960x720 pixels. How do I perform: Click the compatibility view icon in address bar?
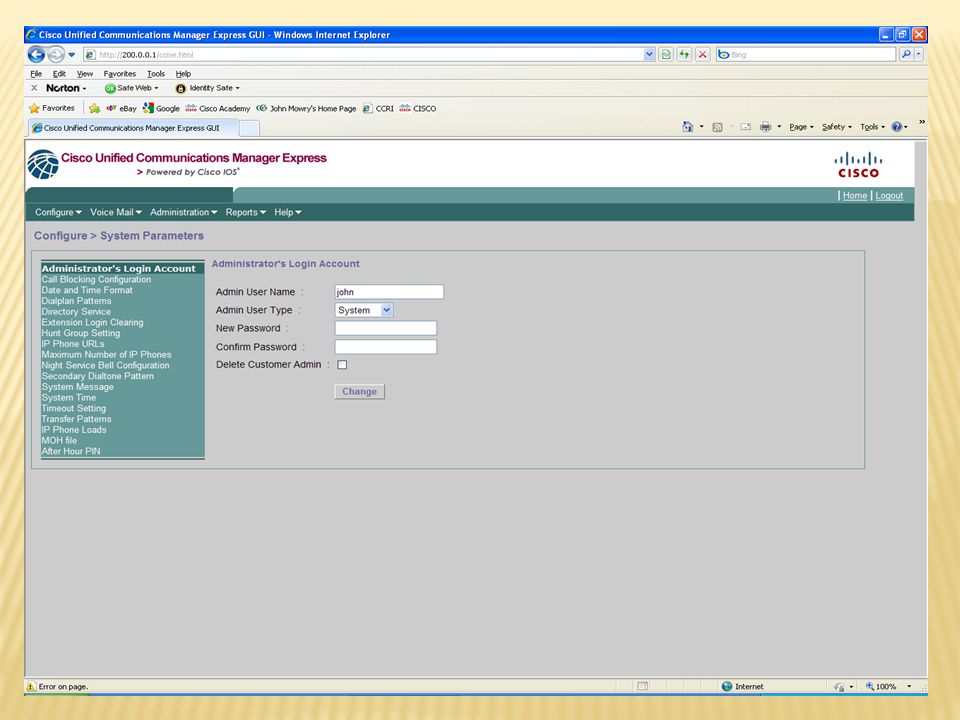(x=666, y=54)
